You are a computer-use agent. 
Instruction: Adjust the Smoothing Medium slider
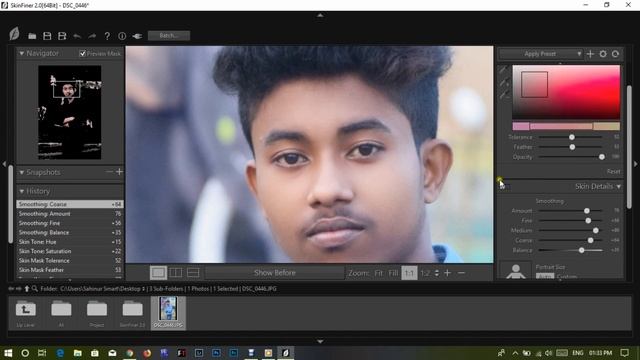[596, 231]
